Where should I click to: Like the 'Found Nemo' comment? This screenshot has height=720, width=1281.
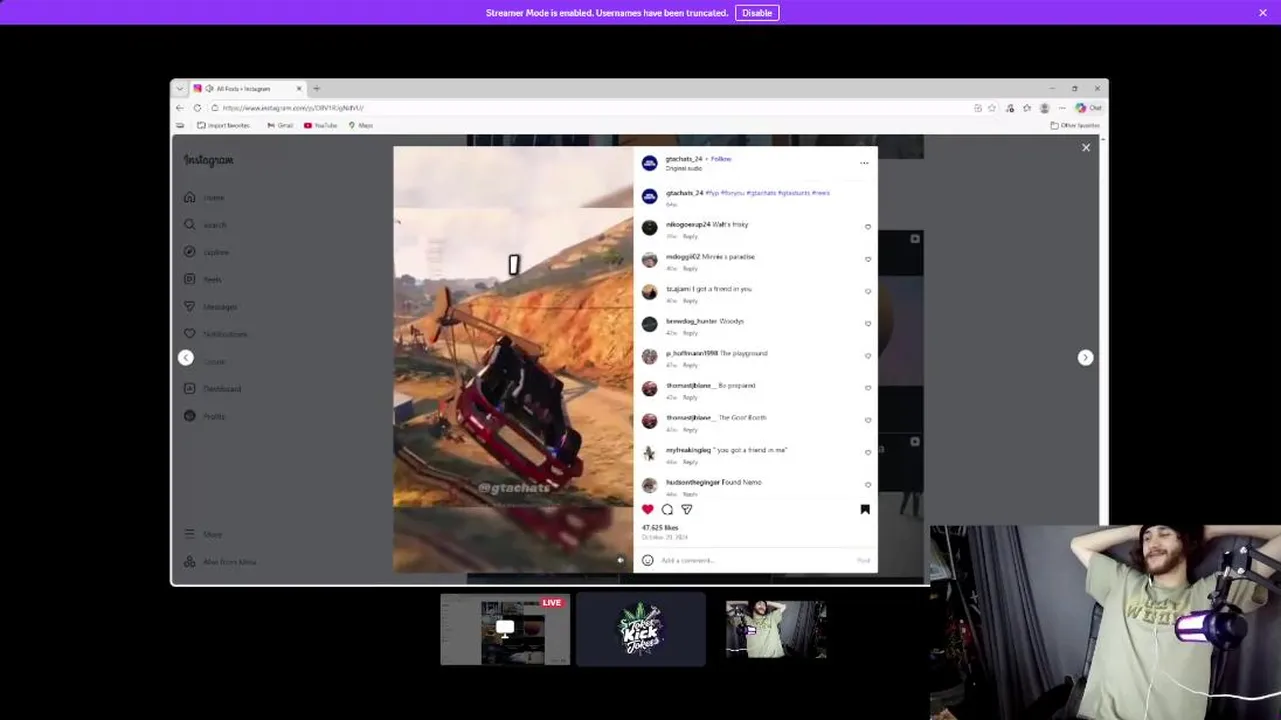[x=867, y=485]
